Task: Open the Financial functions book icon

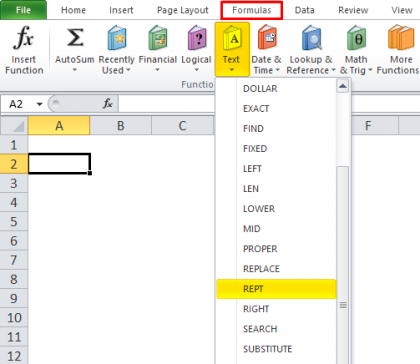Action: pyautogui.click(x=157, y=37)
